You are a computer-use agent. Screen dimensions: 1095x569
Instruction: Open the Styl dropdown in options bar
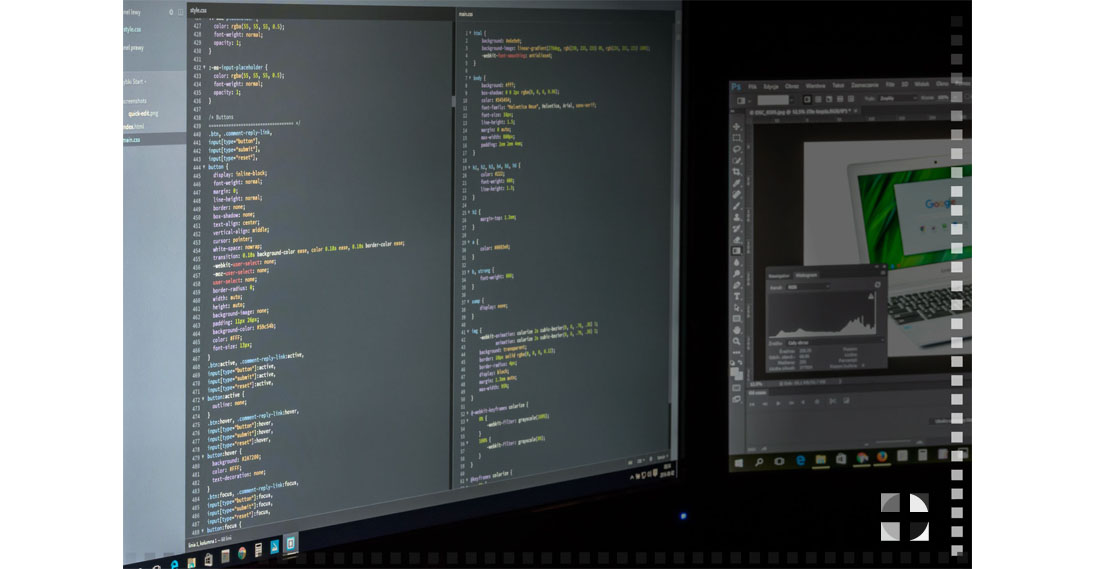click(896, 99)
